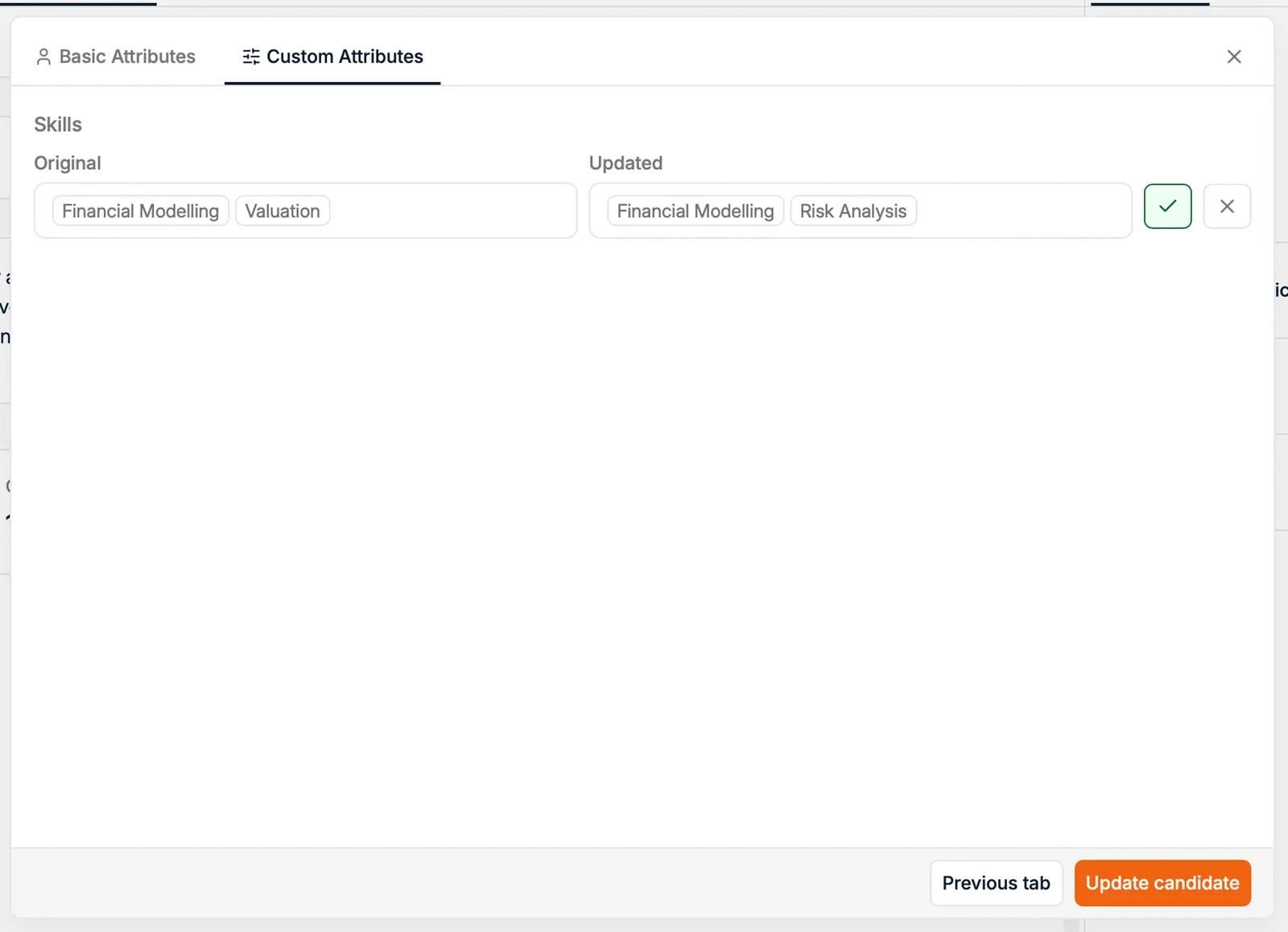The height and width of the screenshot is (932, 1288).
Task: Click the Skills section heading
Action: tap(58, 125)
